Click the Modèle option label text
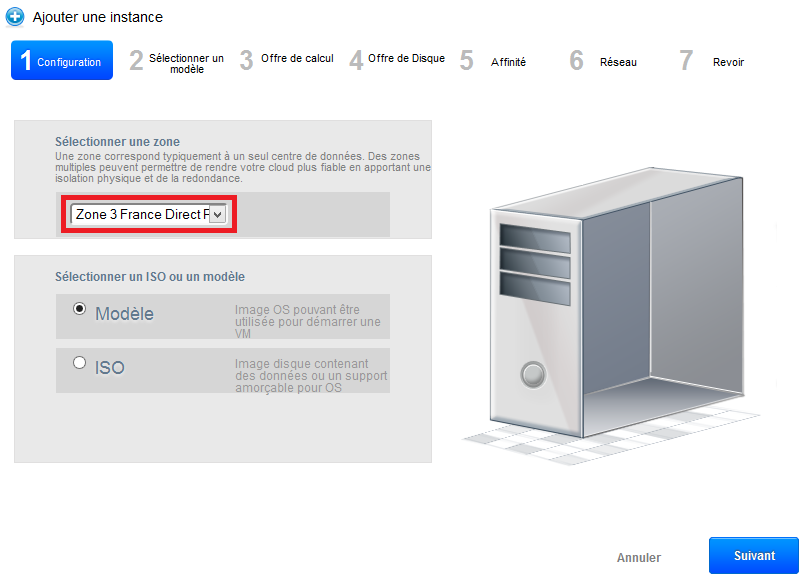 (x=125, y=314)
